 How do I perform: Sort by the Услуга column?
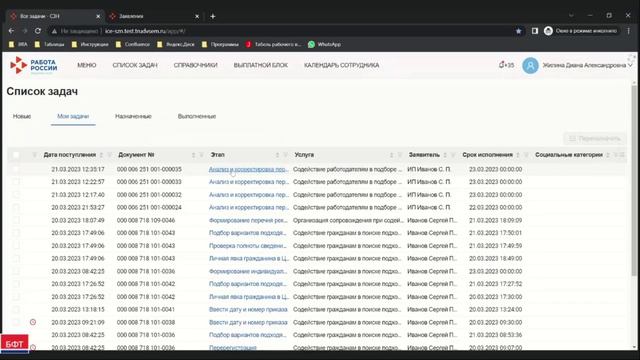(x=392, y=155)
